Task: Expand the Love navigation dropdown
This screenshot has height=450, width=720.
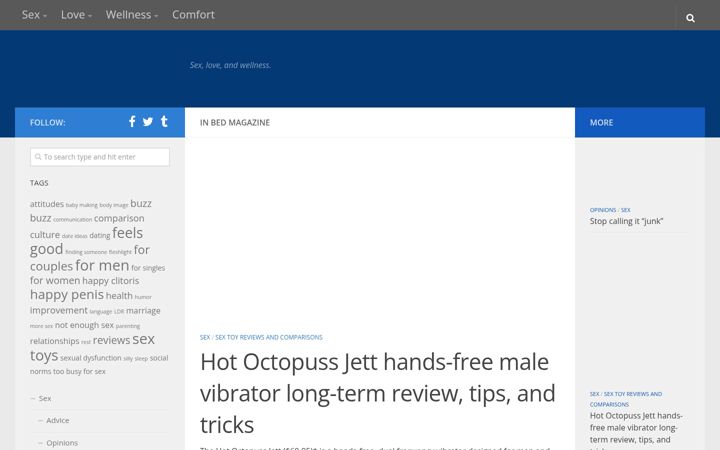Action: pos(76,15)
